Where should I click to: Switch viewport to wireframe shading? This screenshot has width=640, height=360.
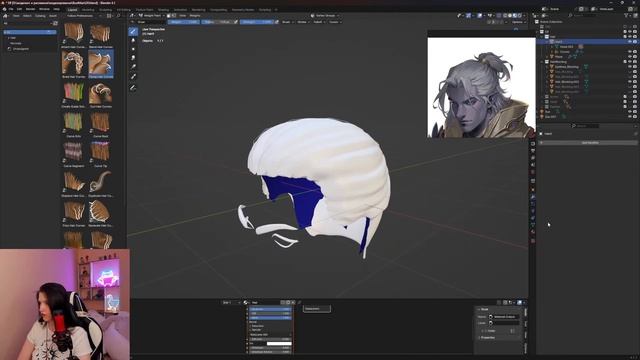[x=505, y=16]
